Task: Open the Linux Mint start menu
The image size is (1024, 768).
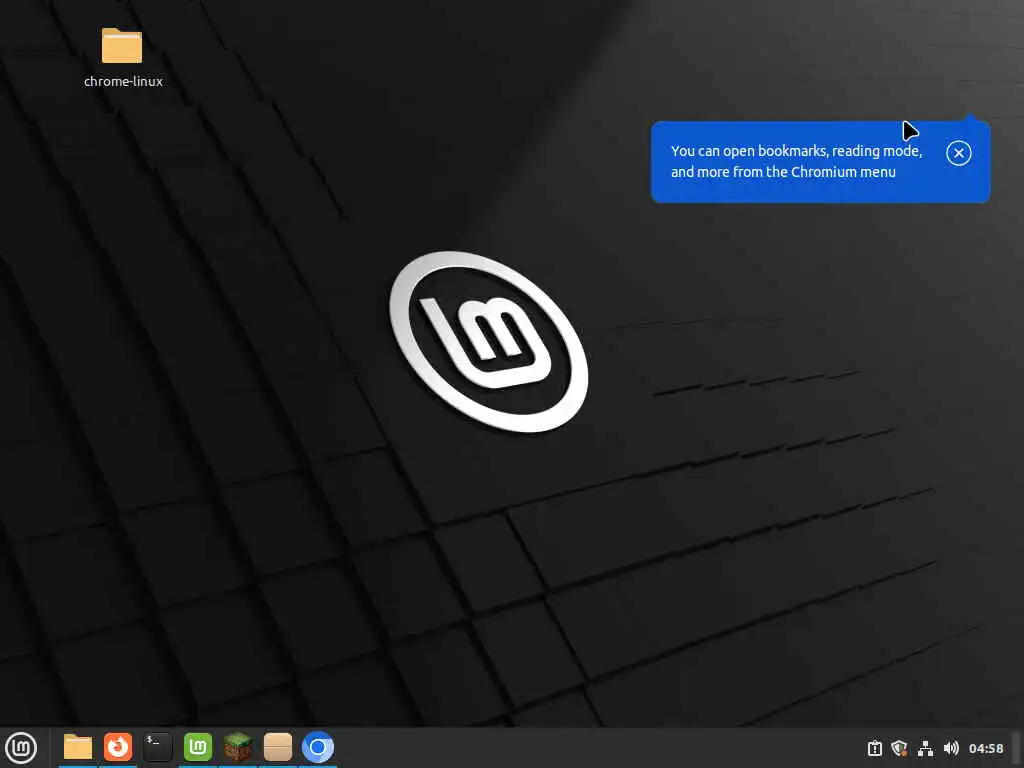Action: pos(21,748)
